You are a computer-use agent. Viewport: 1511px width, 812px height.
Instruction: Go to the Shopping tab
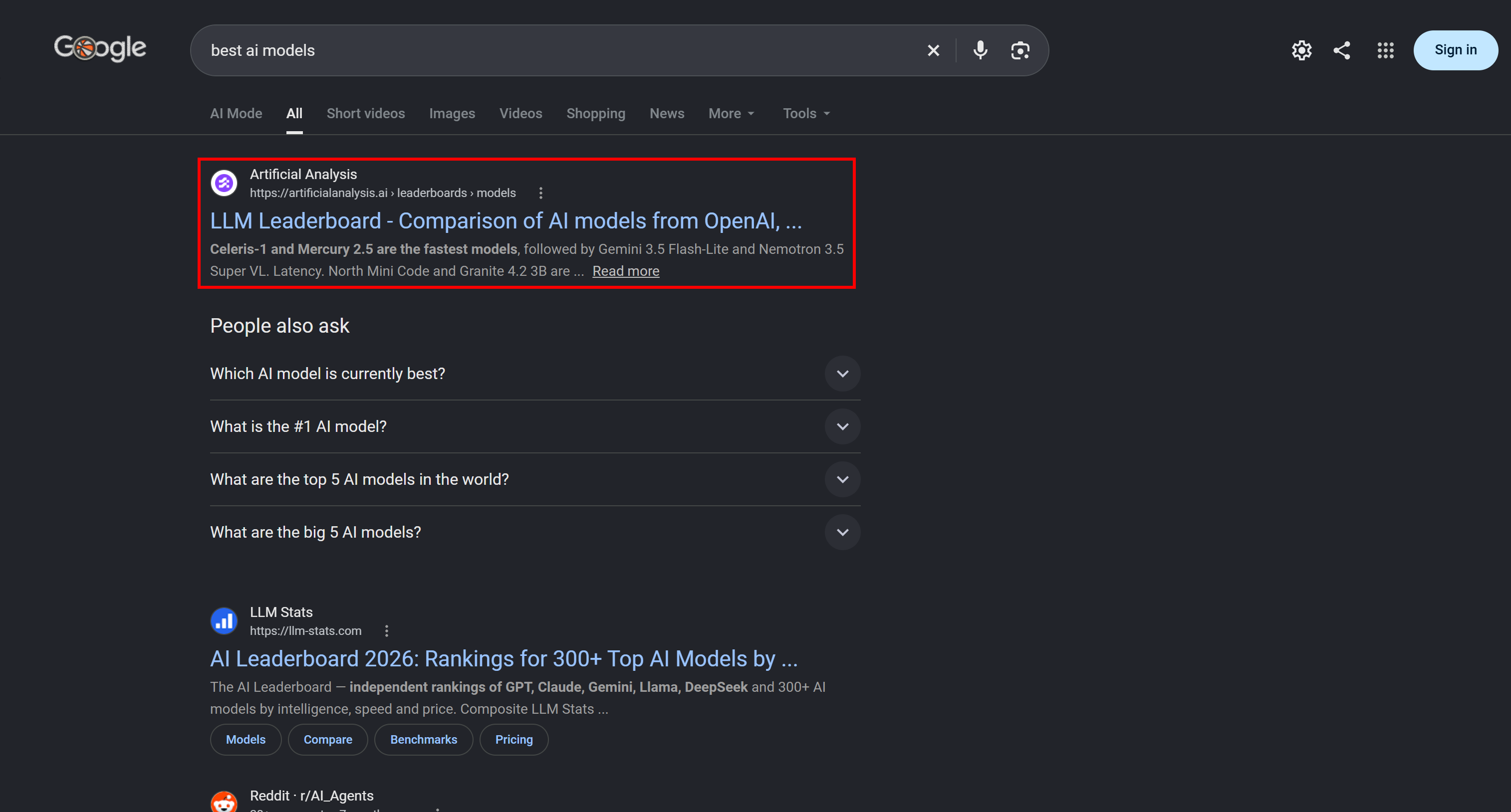(595, 114)
